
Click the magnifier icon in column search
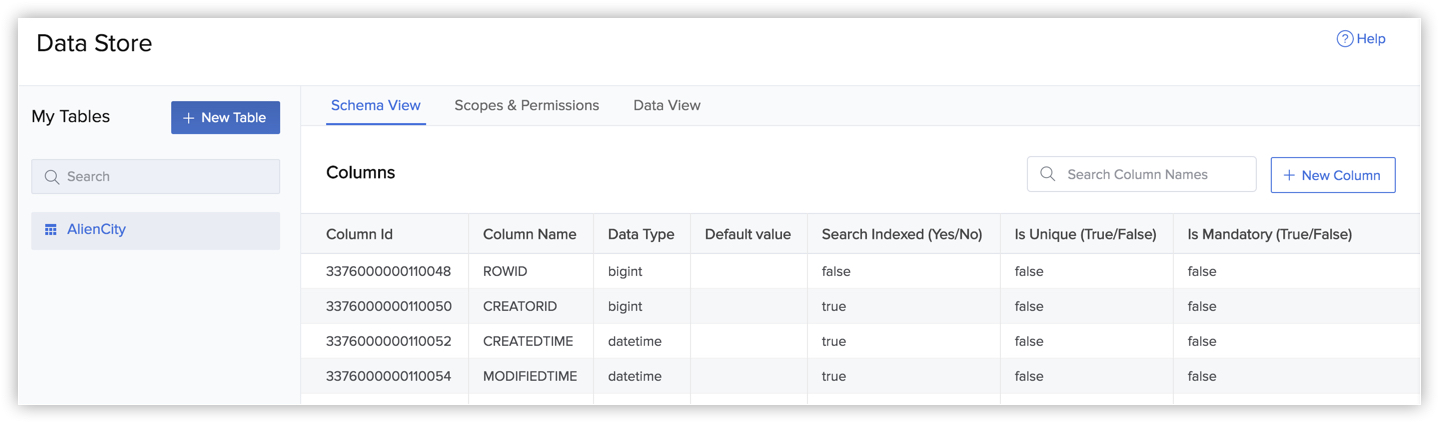(x=1047, y=174)
